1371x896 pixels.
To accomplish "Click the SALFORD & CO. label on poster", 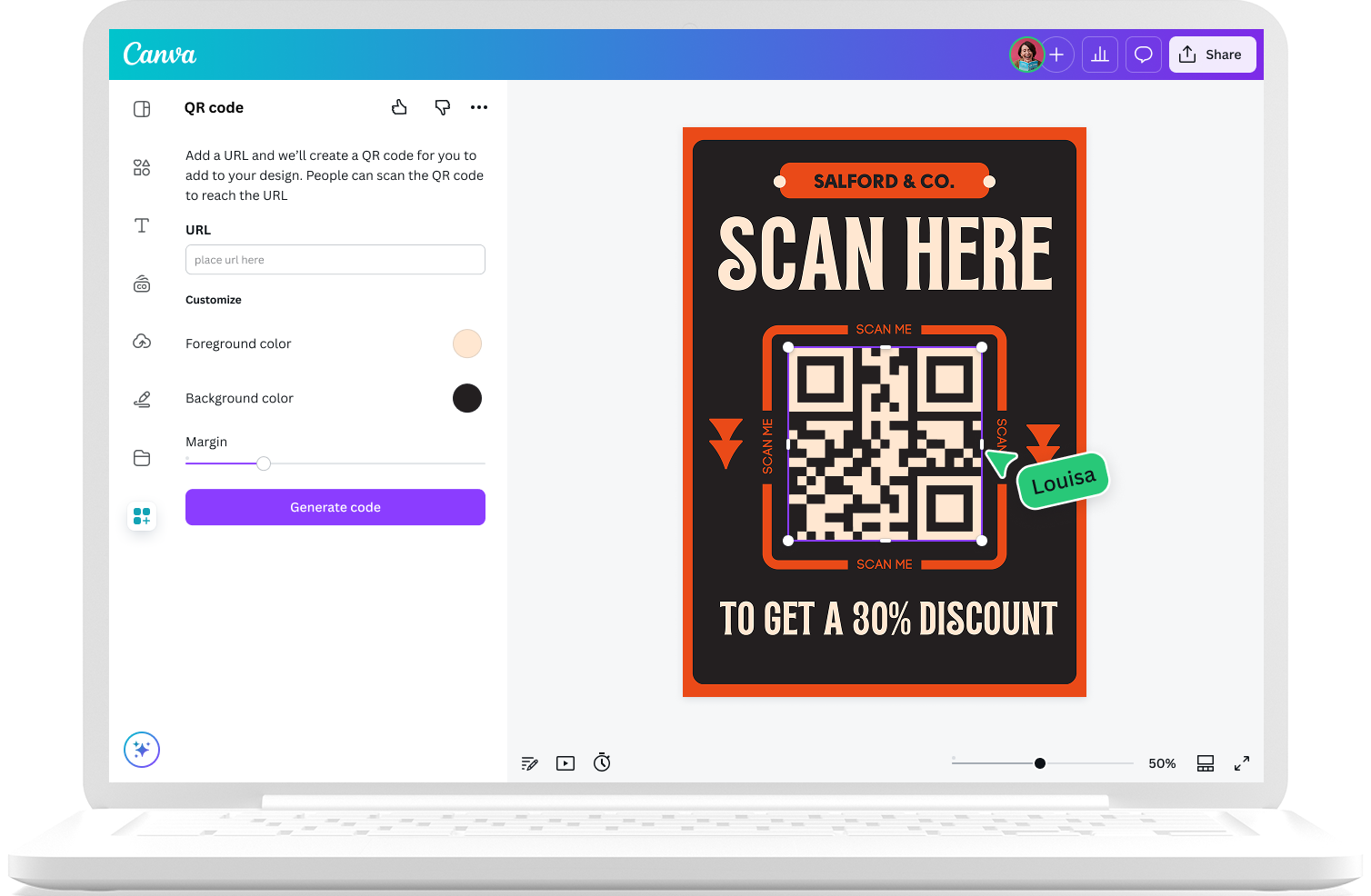I will coord(885,181).
